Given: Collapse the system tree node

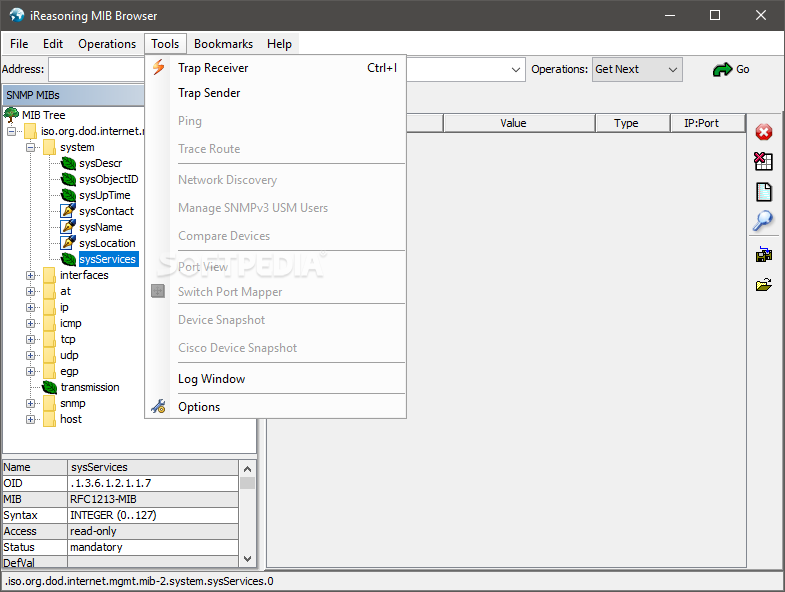Looking at the screenshot, I should [31, 147].
